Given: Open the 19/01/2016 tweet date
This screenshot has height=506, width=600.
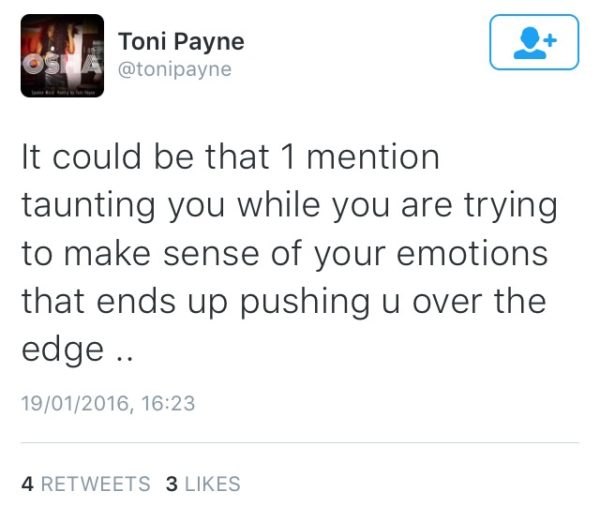Looking at the screenshot, I should (x=75, y=403).
